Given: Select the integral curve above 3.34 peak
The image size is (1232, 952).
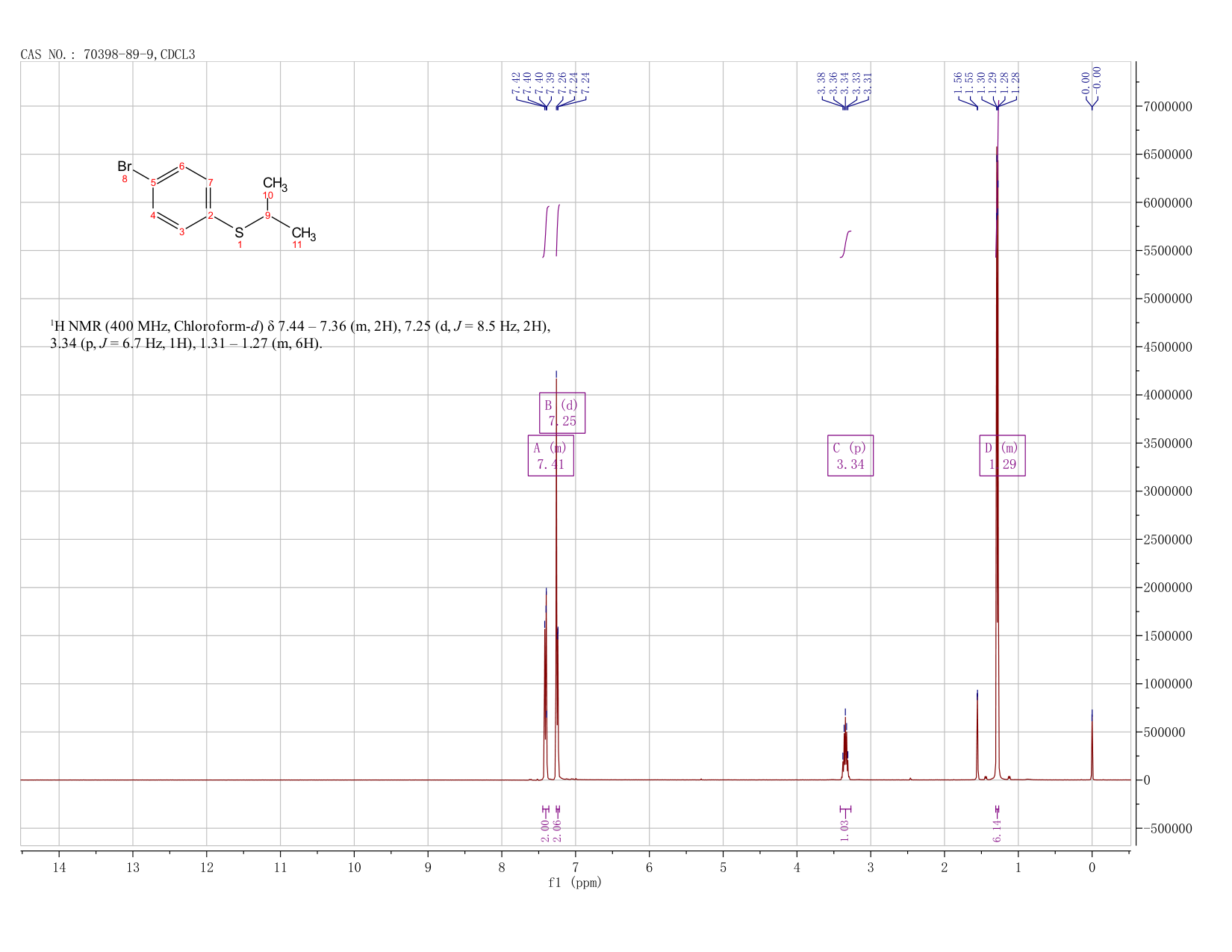Looking at the screenshot, I should (x=846, y=244).
